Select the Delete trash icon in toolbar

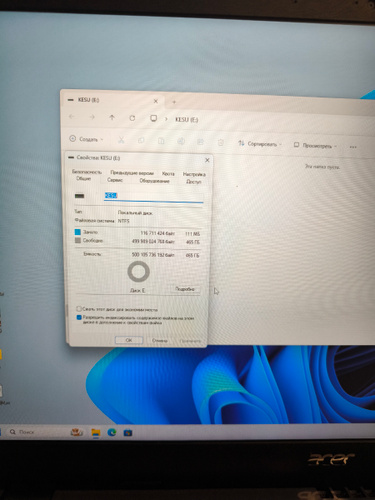coord(221,143)
